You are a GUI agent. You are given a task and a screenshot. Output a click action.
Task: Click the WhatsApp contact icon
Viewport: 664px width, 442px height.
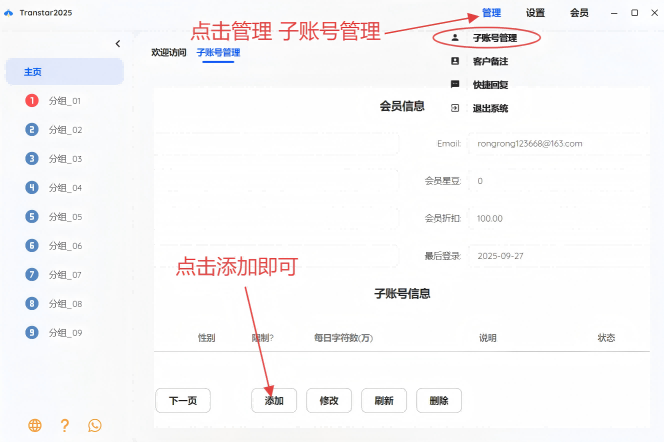point(95,425)
